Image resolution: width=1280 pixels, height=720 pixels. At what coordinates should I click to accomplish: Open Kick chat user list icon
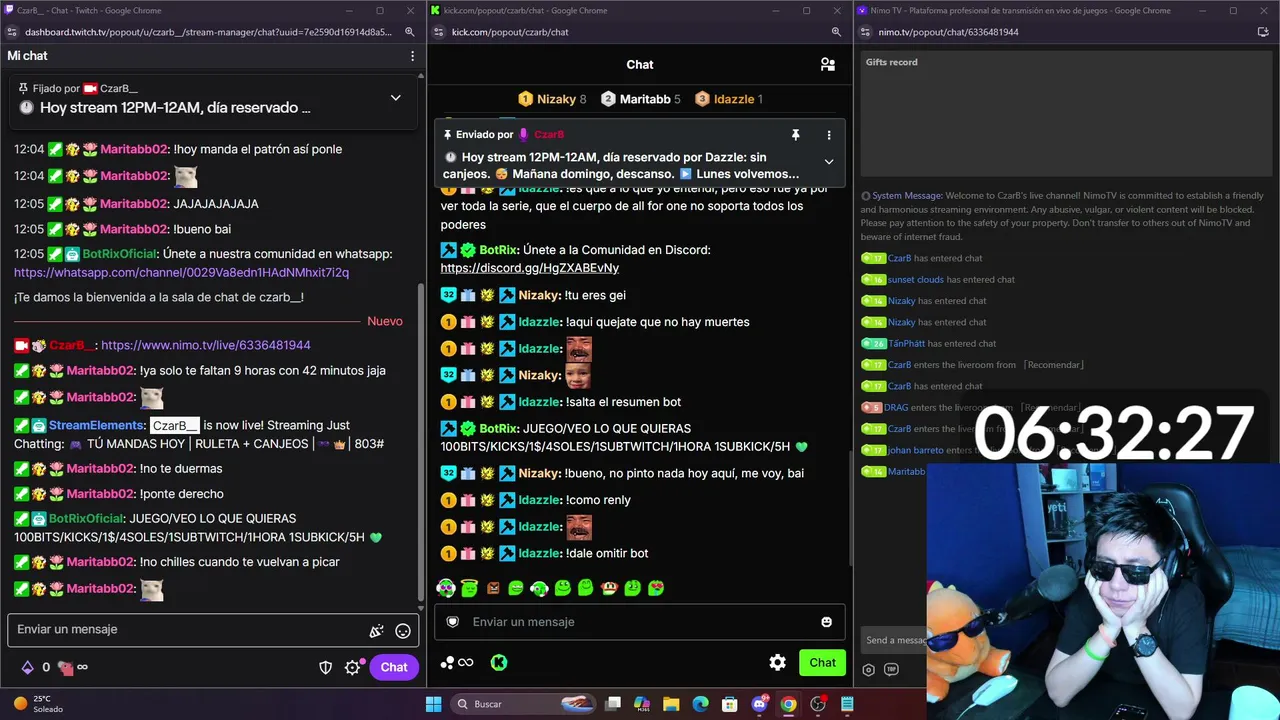click(x=828, y=64)
